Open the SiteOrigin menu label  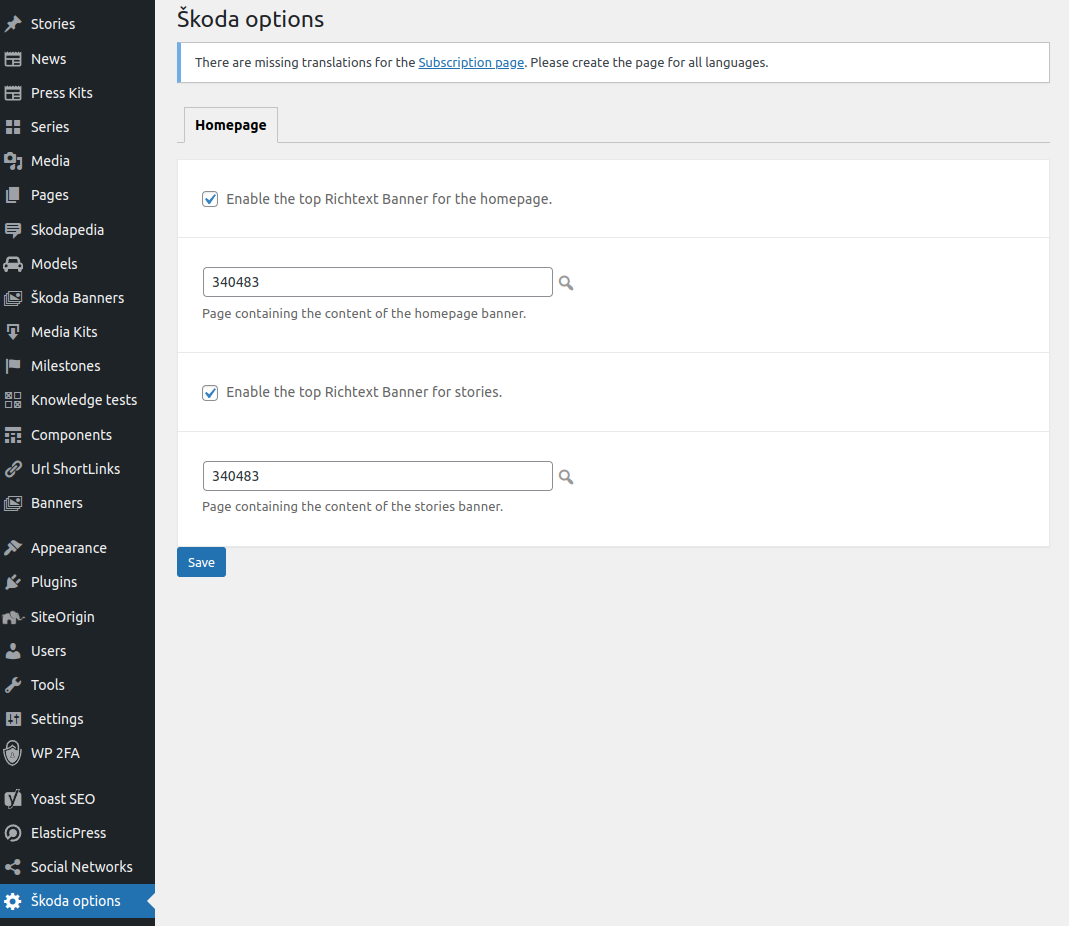coord(63,617)
